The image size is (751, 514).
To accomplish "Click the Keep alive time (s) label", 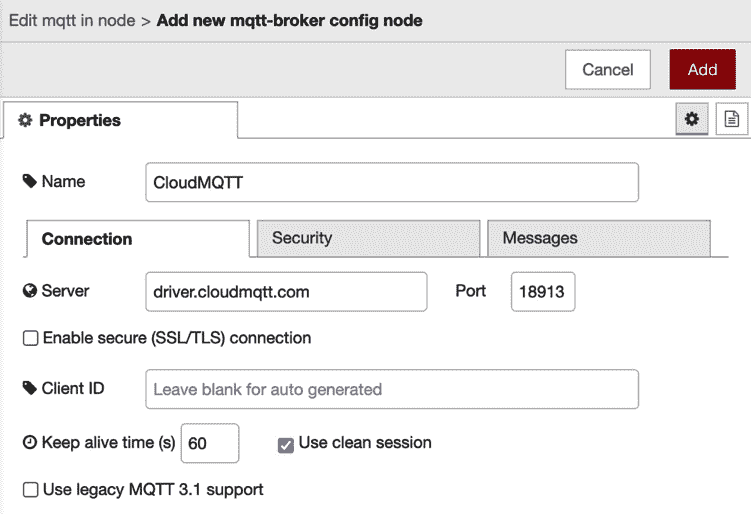I will (x=108, y=443).
